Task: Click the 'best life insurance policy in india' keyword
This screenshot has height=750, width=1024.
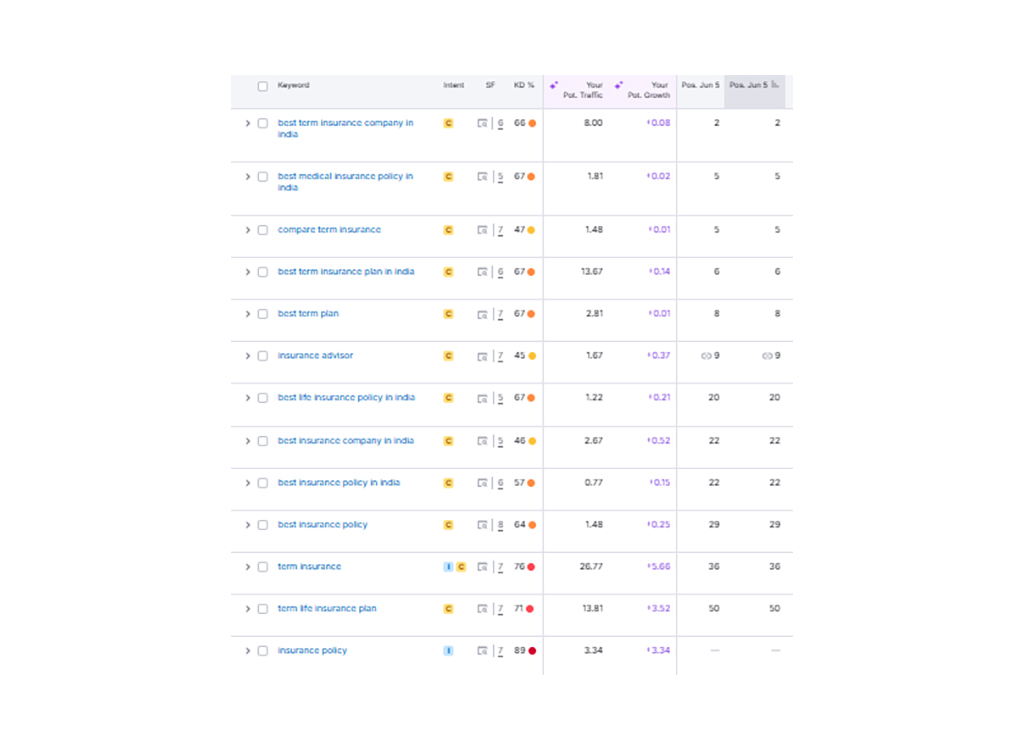Action: (346, 397)
